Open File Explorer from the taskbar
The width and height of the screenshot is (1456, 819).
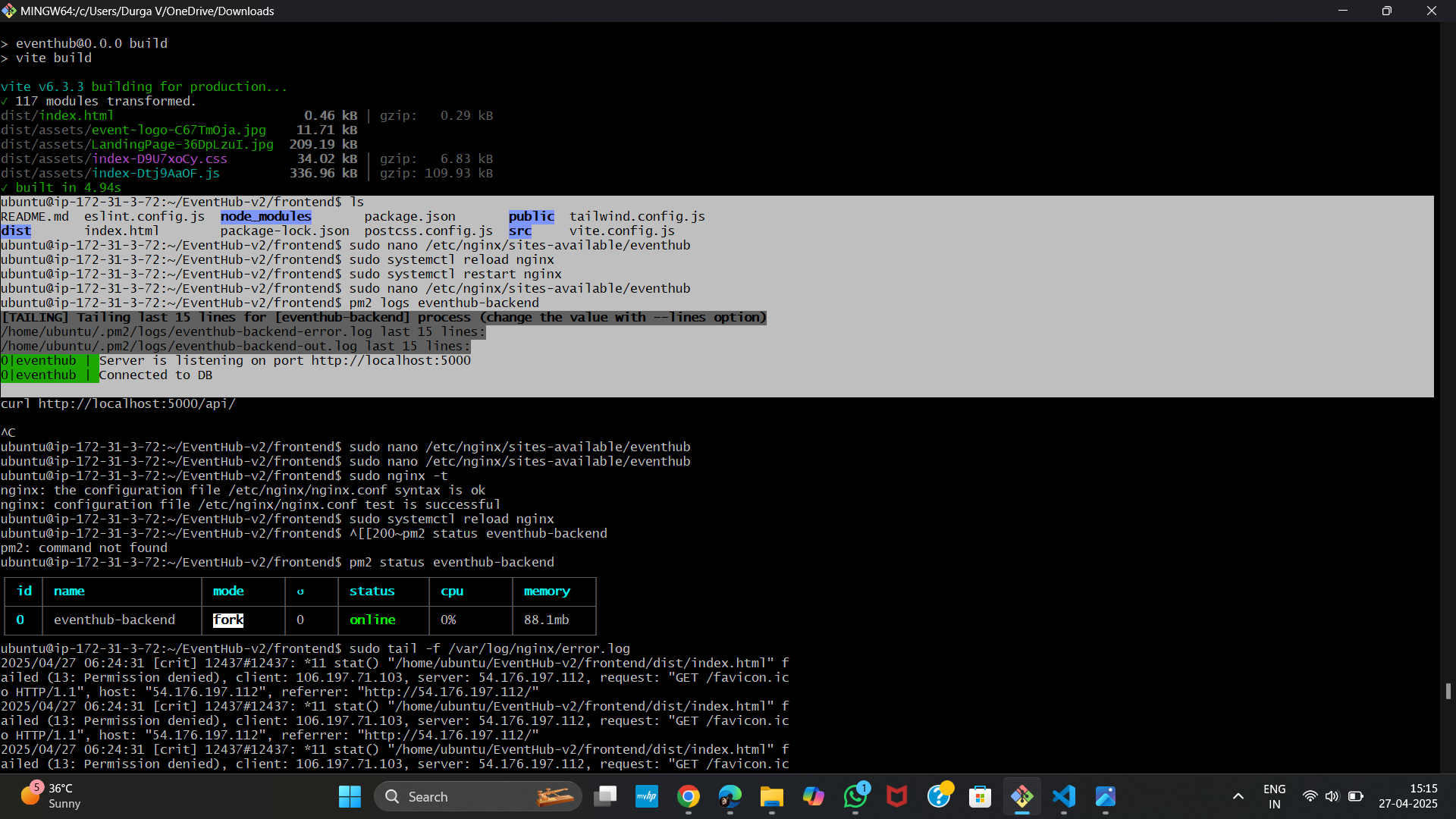pos(772,796)
